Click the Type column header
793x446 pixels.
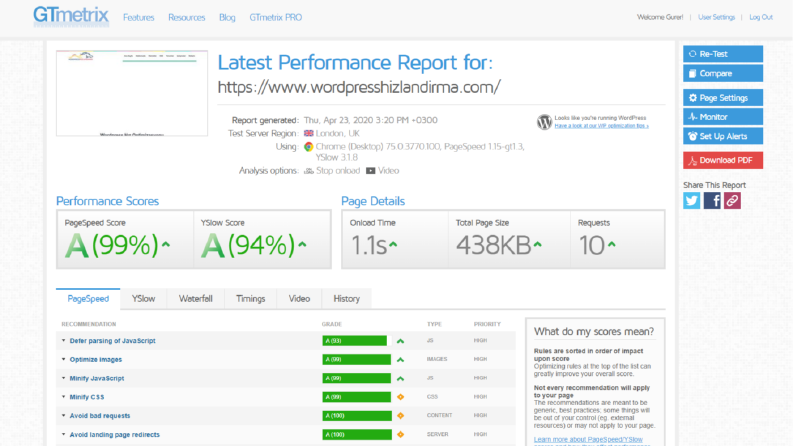[434, 324]
